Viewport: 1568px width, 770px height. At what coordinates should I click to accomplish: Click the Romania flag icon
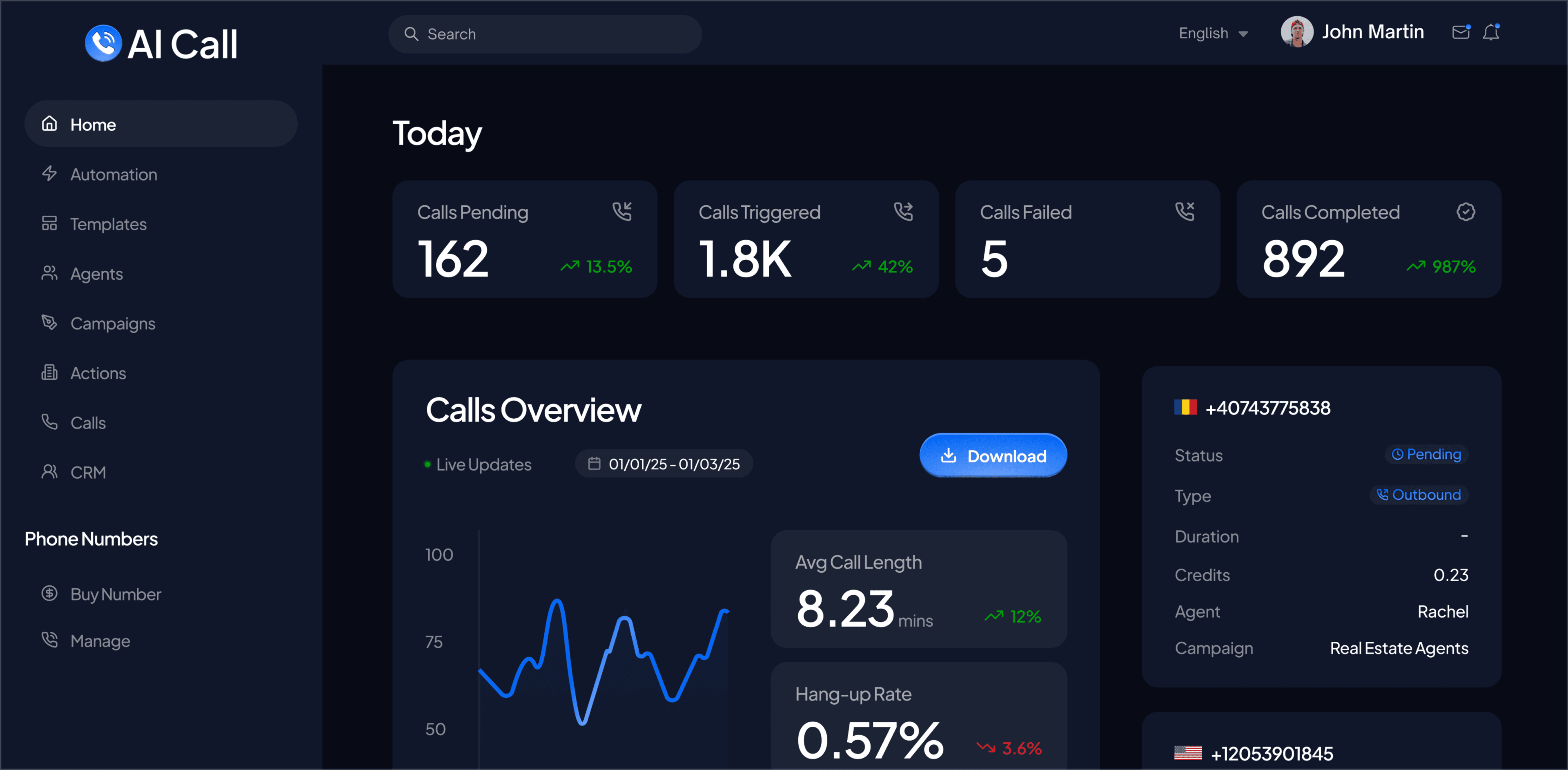click(1186, 406)
